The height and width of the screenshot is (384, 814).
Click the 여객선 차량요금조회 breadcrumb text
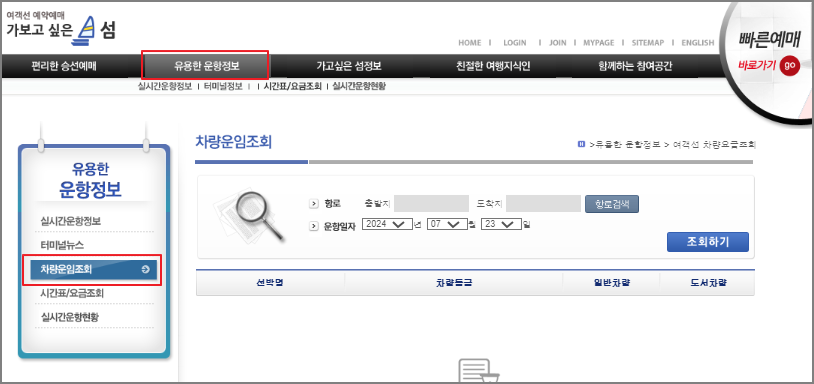coord(714,144)
